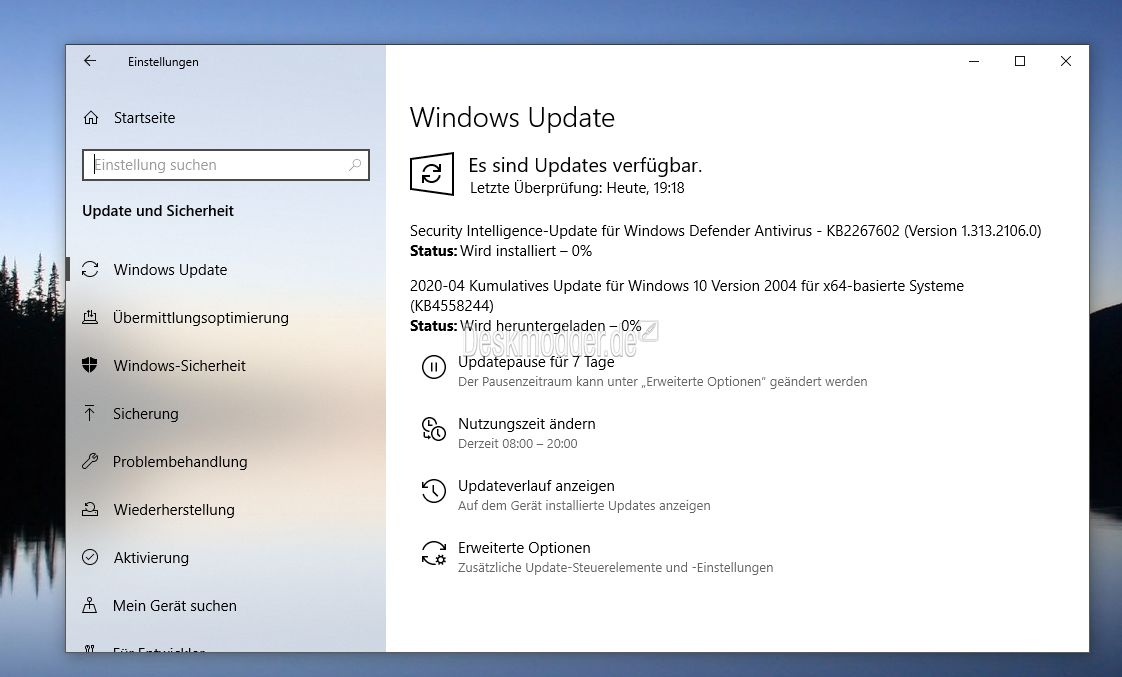Focus the Einstellung suchen search box
This screenshot has width=1122, height=677.
pyautogui.click(x=225, y=165)
